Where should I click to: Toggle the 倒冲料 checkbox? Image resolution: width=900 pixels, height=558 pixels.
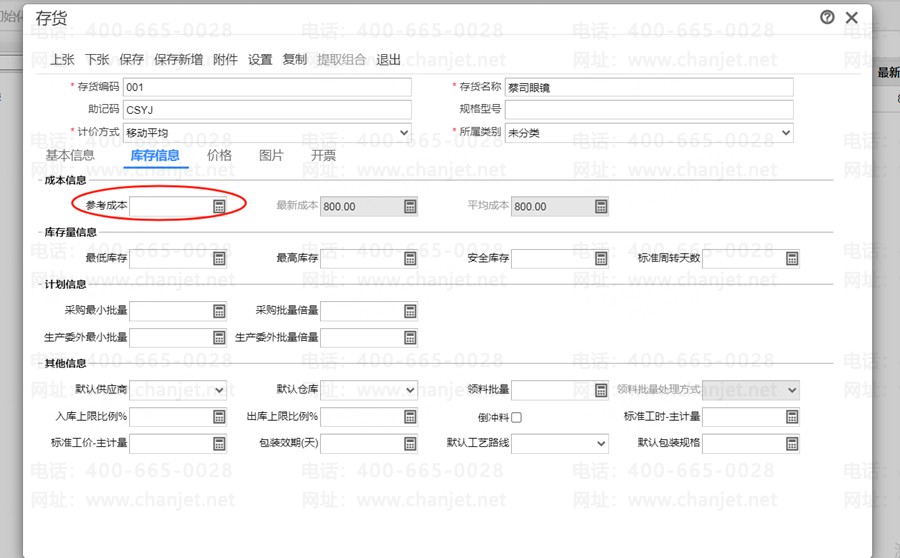point(516,417)
